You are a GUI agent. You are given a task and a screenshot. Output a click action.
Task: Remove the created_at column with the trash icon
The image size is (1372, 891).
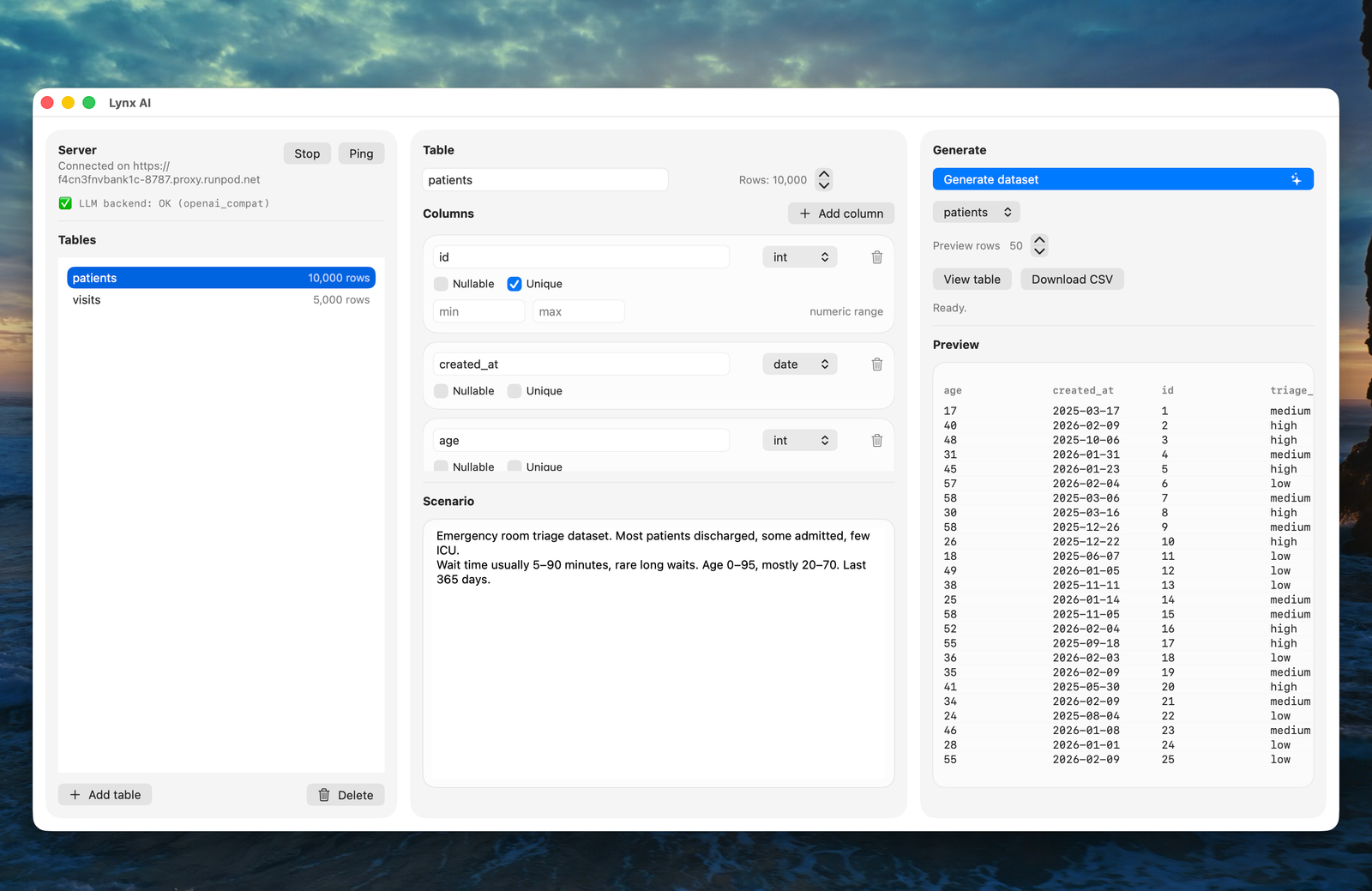[x=876, y=364]
